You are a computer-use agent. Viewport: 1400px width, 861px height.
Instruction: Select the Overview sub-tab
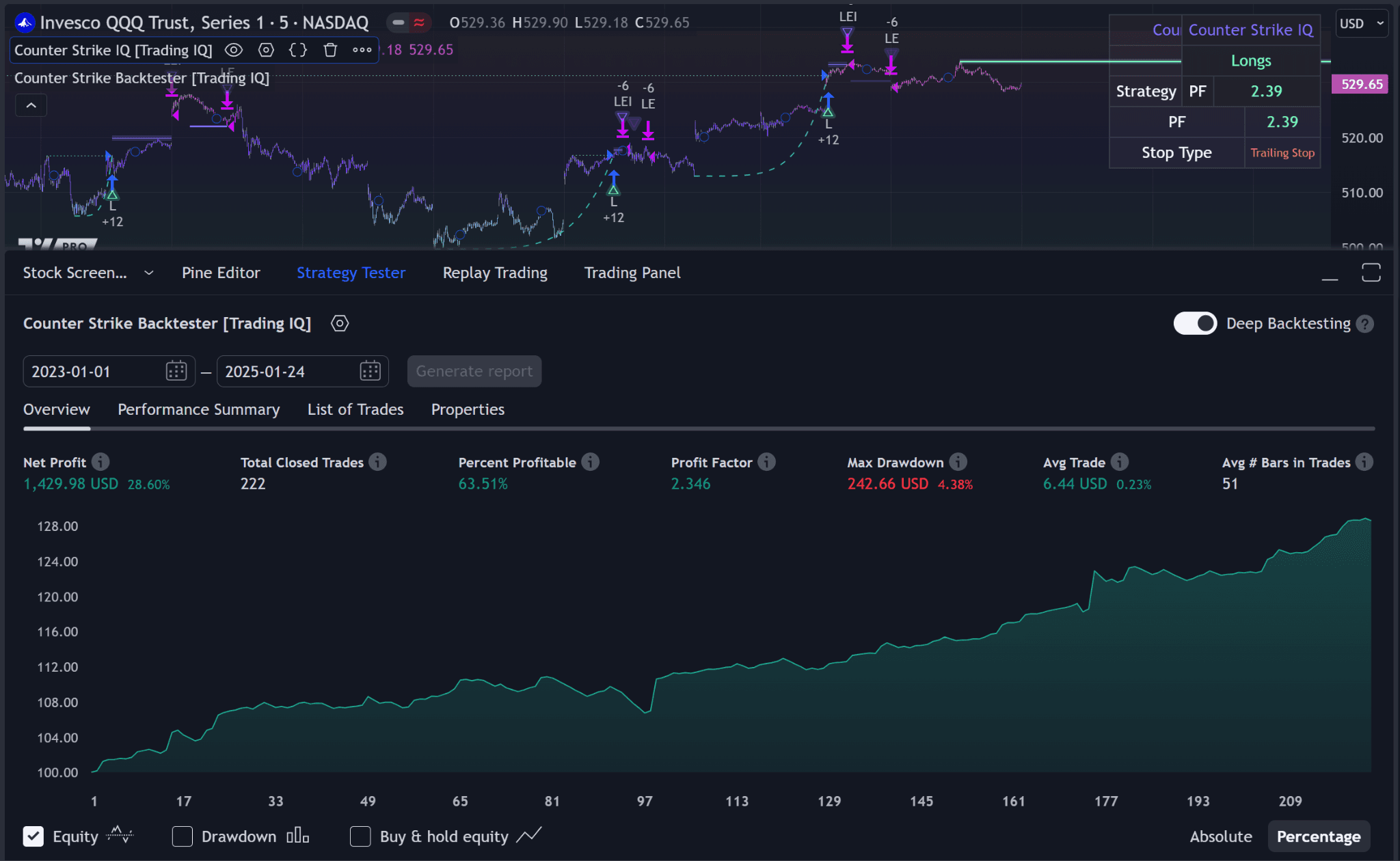(x=56, y=409)
